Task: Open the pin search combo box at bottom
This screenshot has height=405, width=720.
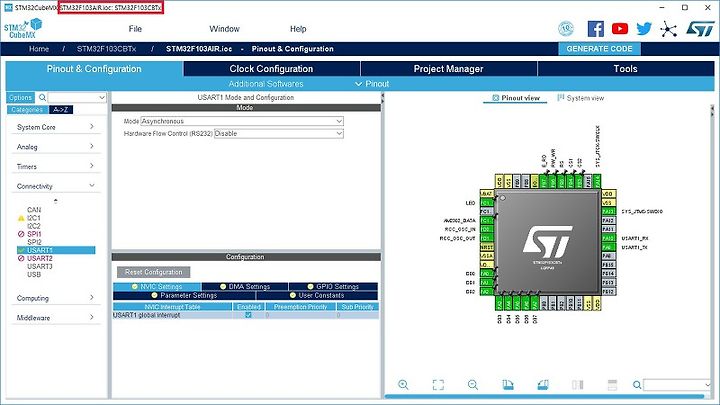Action: click(x=678, y=385)
